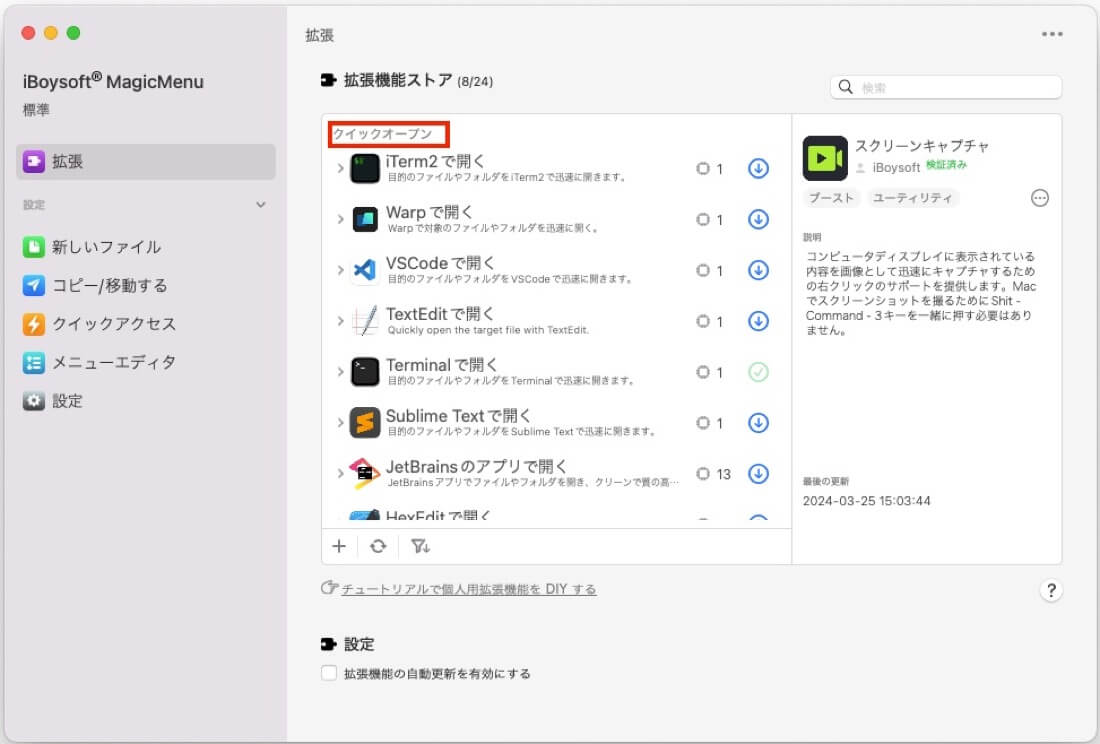Click the Terminal app icon
Image resolution: width=1100 pixels, height=744 pixels.
[365, 372]
